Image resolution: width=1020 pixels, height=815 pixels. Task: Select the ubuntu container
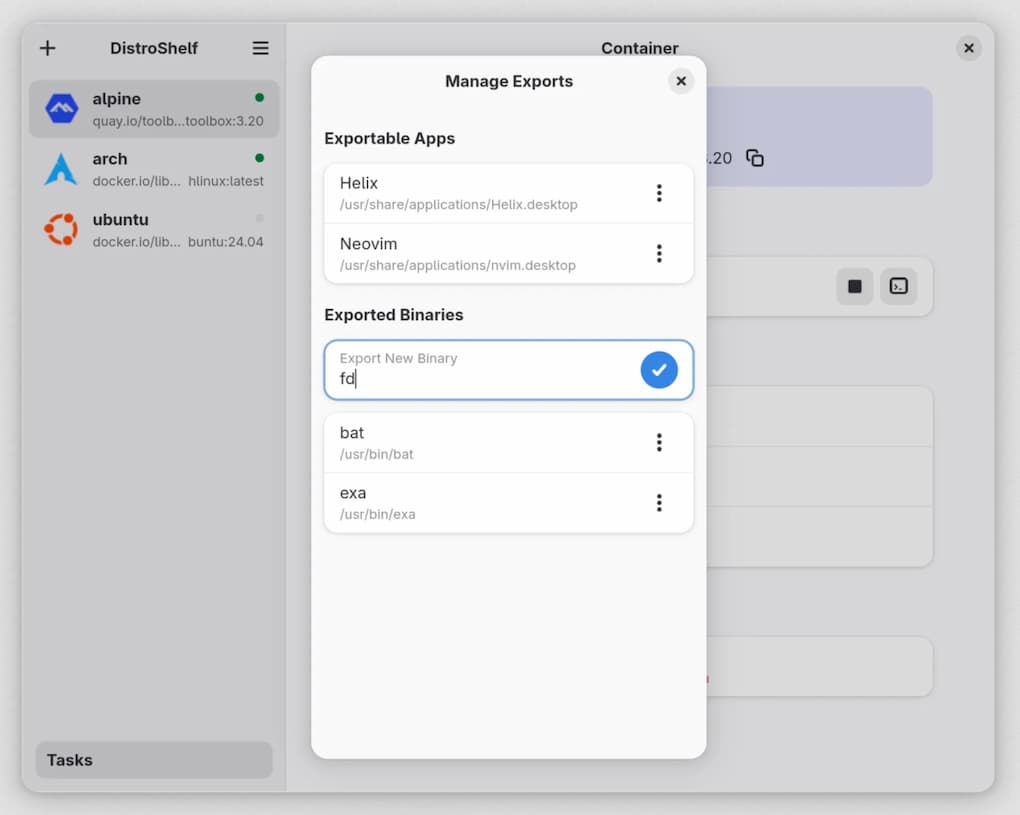point(154,229)
